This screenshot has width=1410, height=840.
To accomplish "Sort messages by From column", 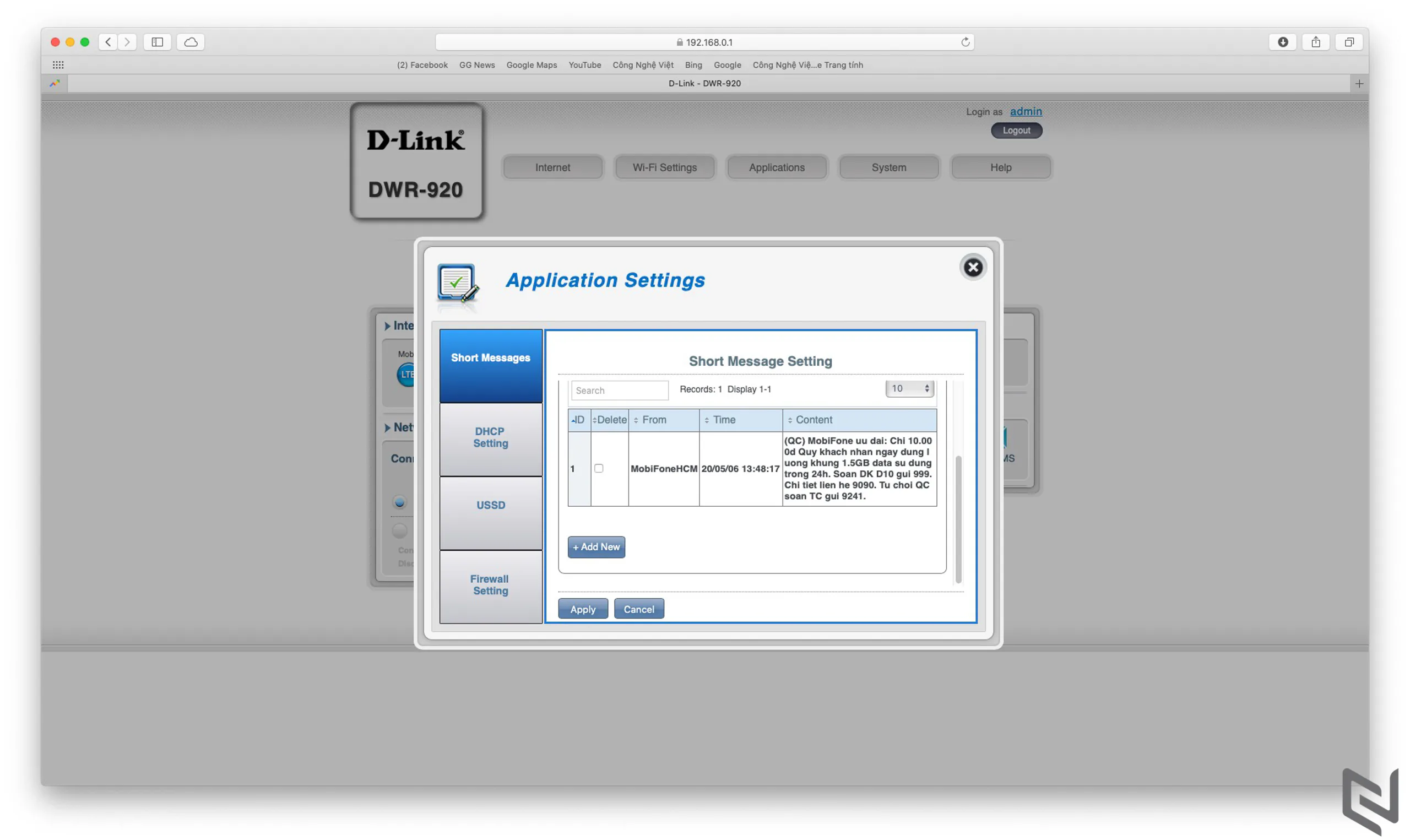I will pyautogui.click(x=664, y=419).
